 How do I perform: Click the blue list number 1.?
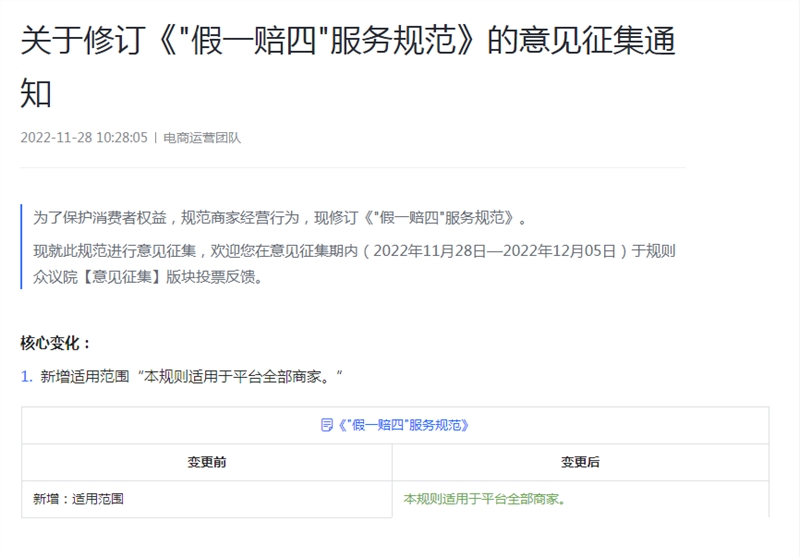coord(27,376)
